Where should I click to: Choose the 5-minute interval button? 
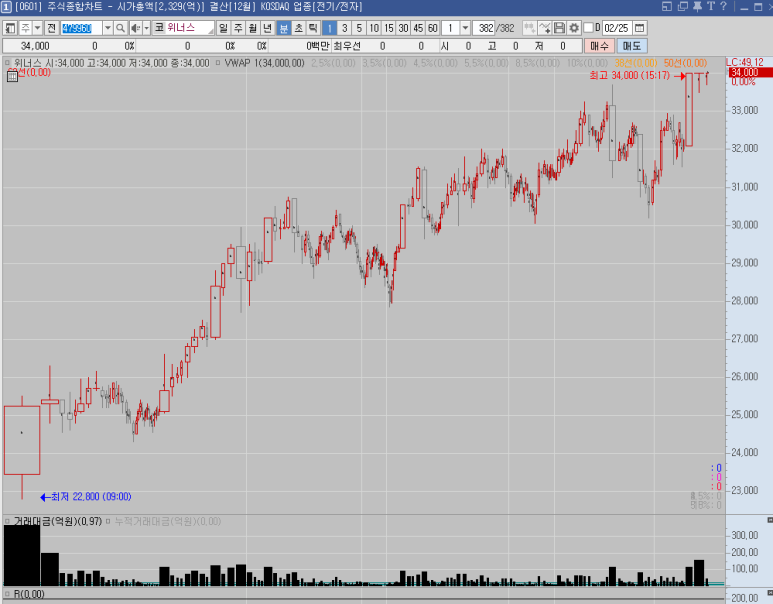coord(359,28)
